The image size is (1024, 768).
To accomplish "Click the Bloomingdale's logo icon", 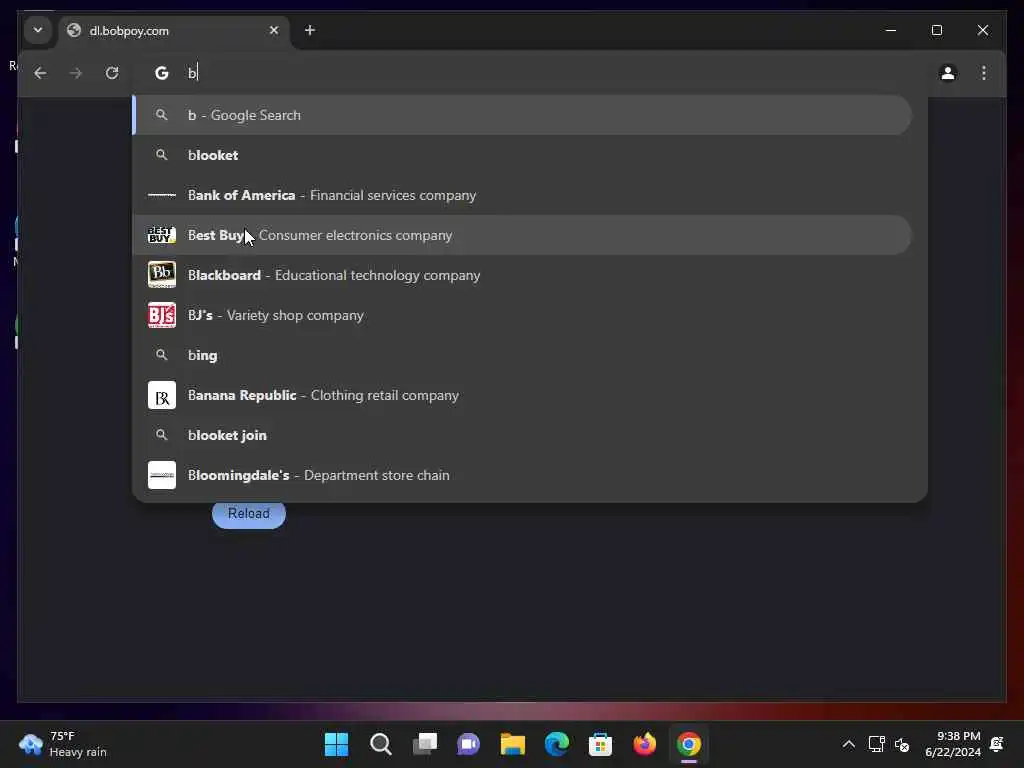I will (x=161, y=475).
